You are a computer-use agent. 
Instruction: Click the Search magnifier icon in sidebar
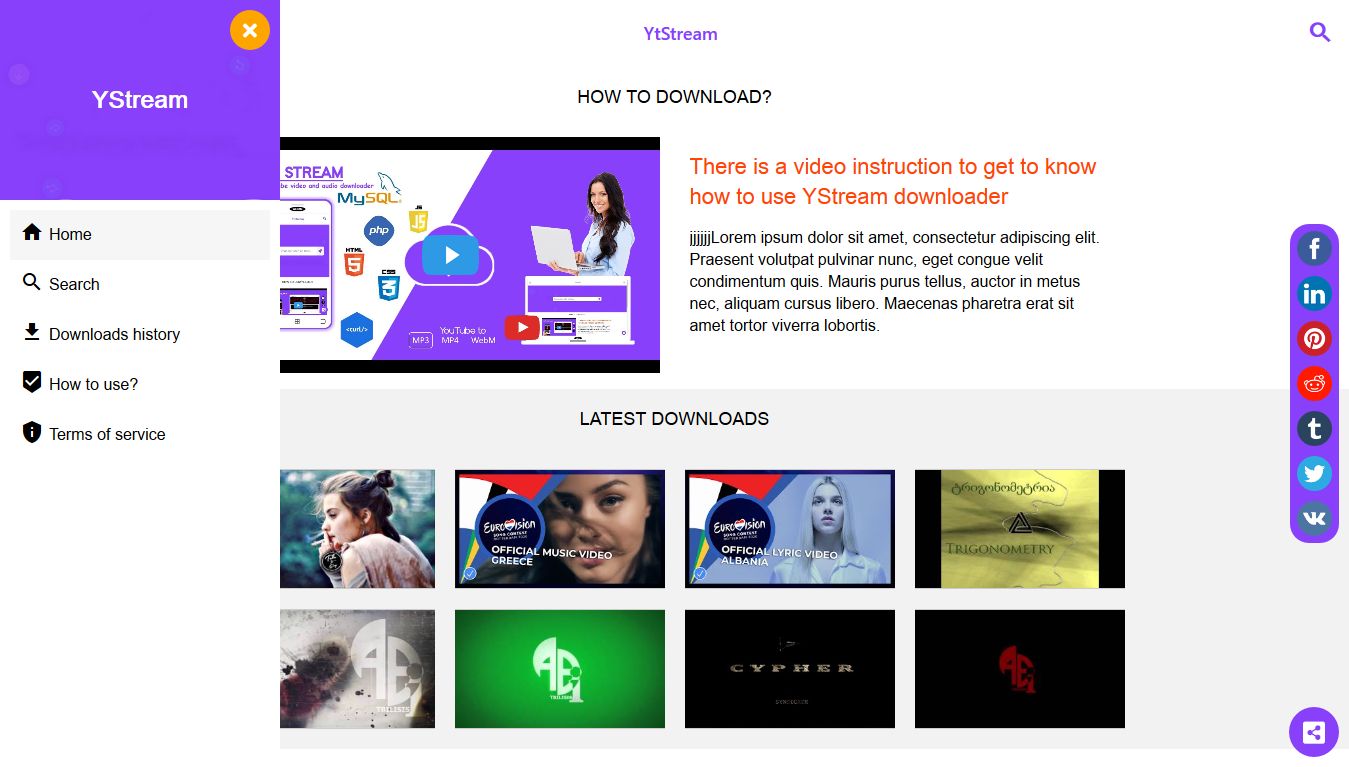32,283
